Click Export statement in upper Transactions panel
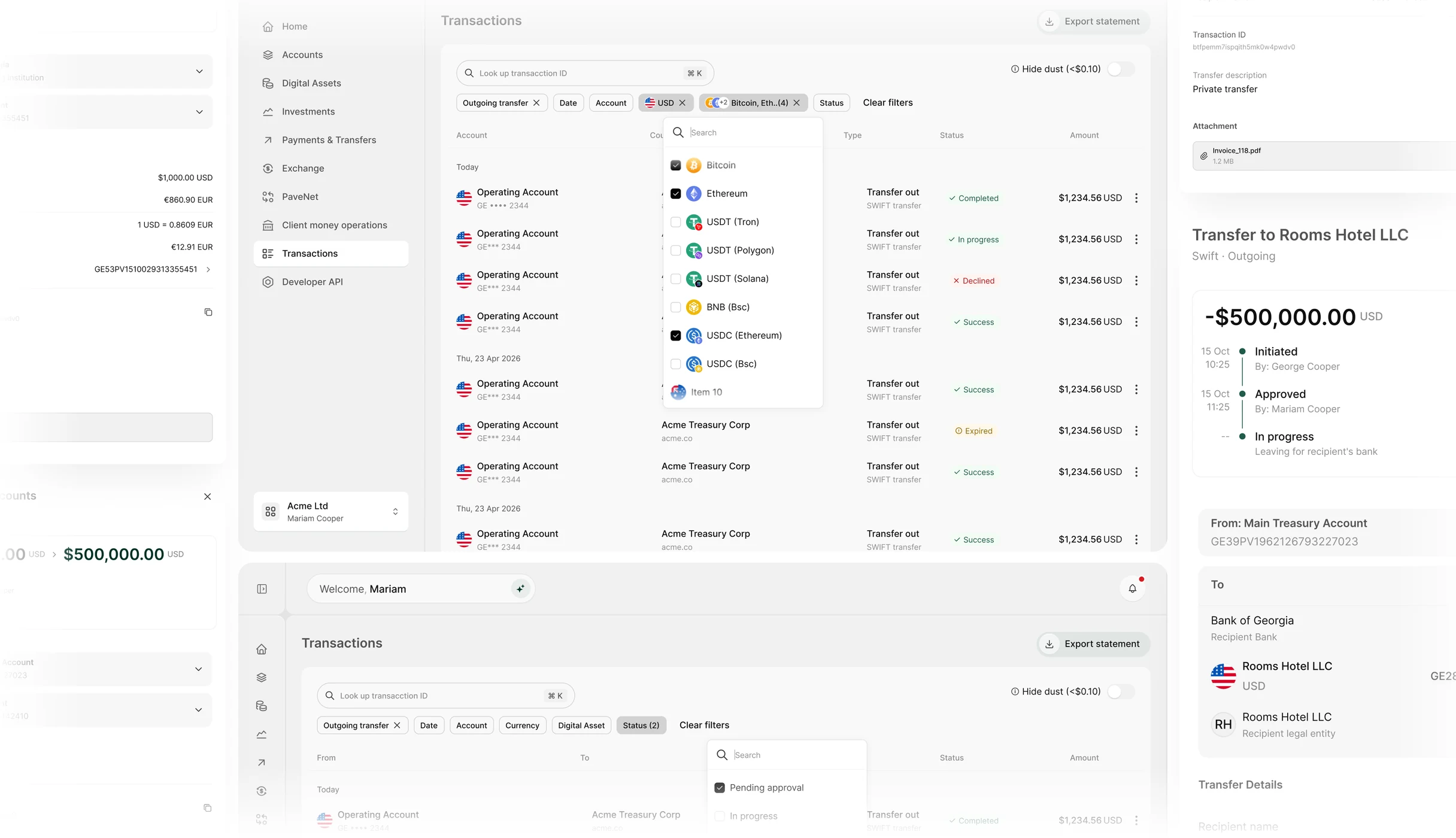The width and height of the screenshot is (1456, 838). 1093,22
